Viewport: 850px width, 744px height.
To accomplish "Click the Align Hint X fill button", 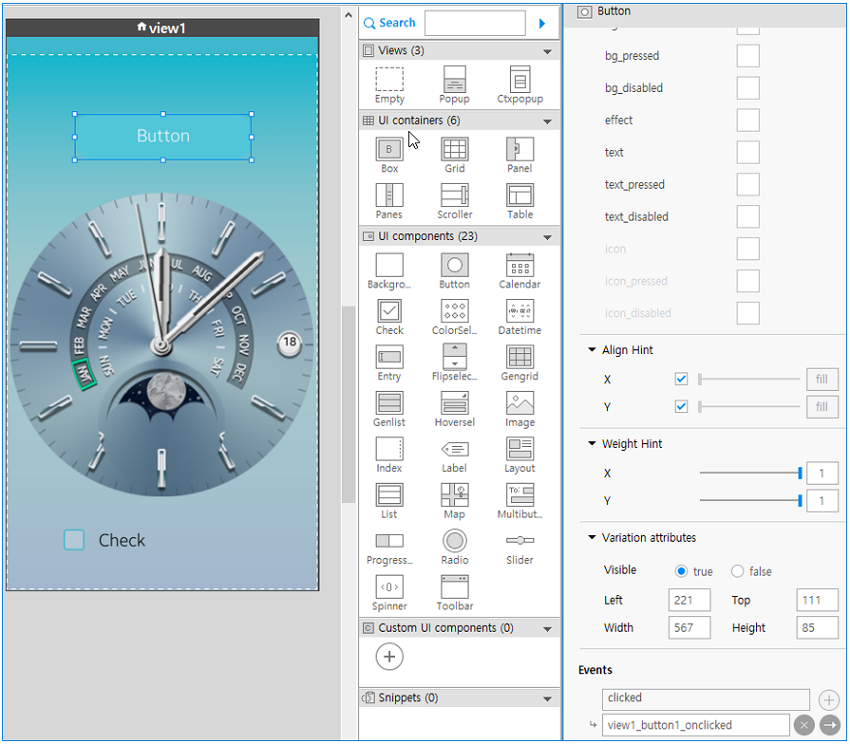I will coord(821,380).
